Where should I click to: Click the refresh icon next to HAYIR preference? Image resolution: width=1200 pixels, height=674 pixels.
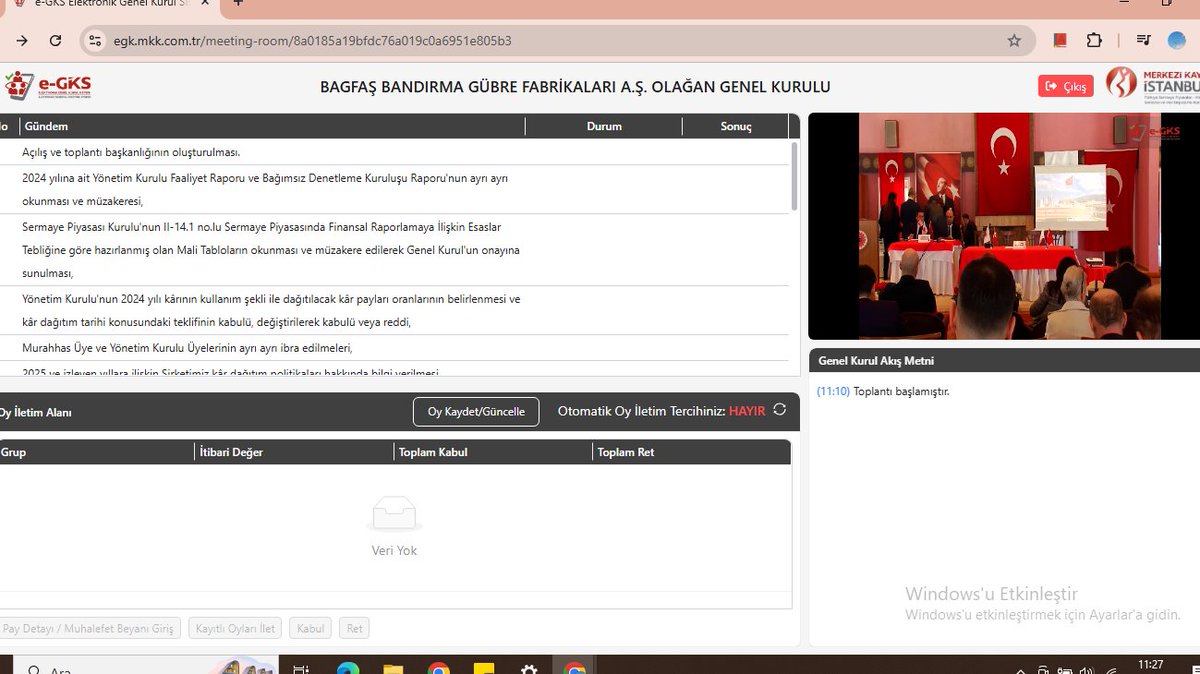pos(781,411)
